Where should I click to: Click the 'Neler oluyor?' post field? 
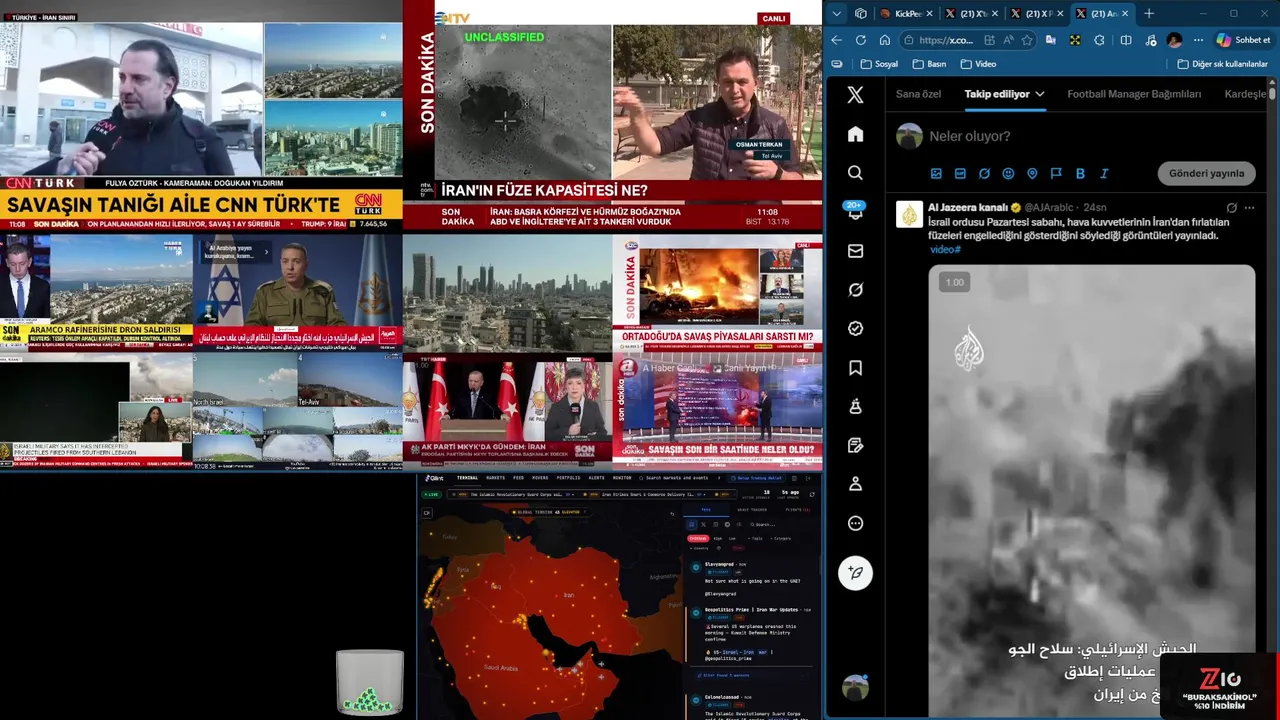coord(970,136)
